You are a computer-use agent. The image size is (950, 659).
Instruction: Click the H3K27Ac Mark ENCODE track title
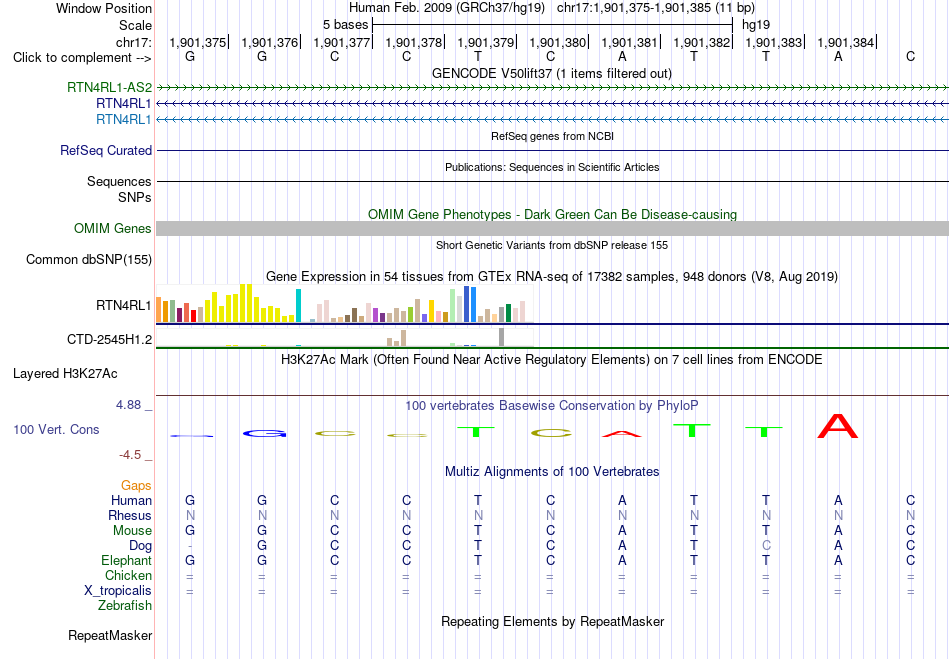552,360
